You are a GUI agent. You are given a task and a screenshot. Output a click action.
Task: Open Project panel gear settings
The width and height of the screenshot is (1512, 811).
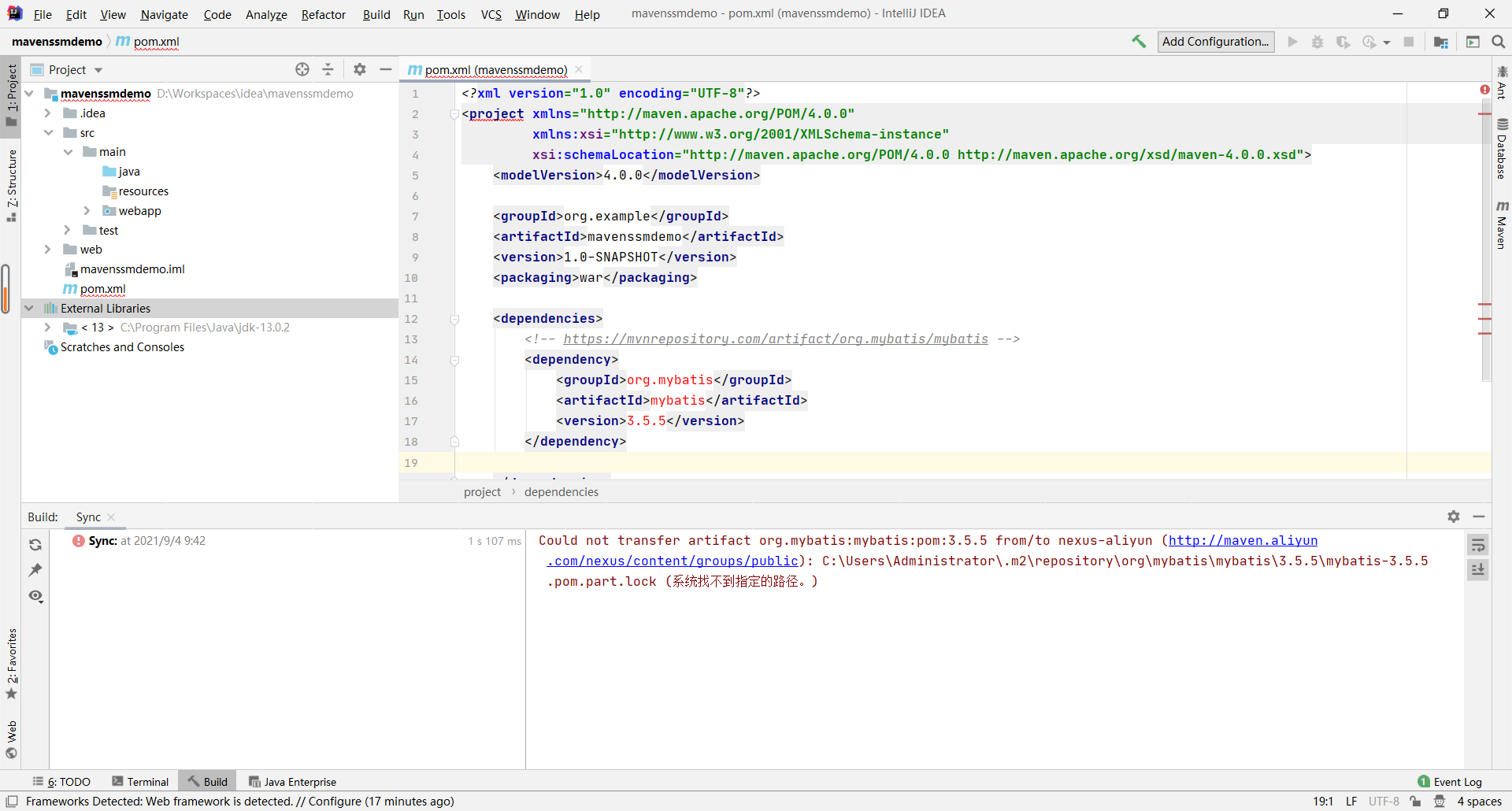pyautogui.click(x=360, y=69)
